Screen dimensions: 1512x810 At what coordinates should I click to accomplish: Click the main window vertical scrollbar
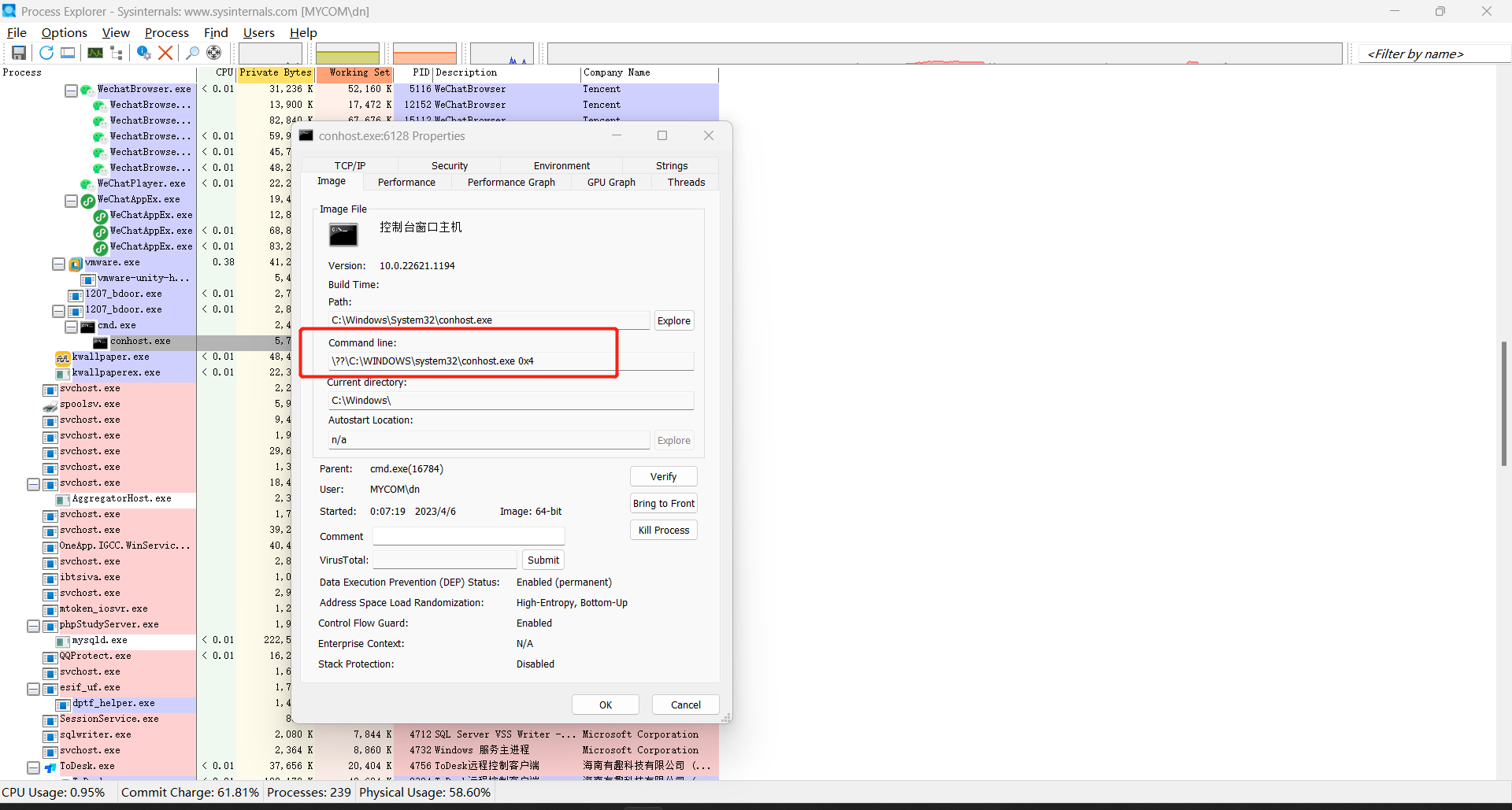[1504, 403]
